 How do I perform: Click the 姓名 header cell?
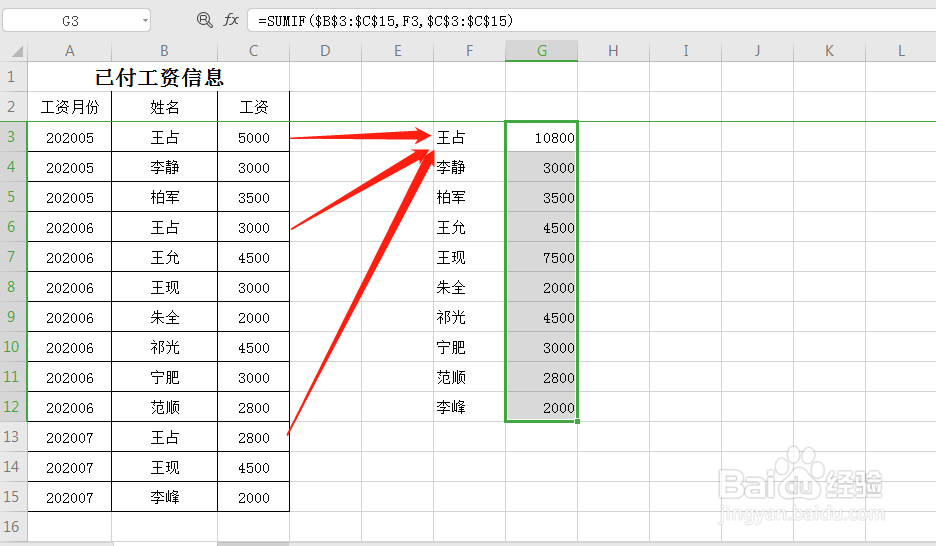[x=165, y=107]
